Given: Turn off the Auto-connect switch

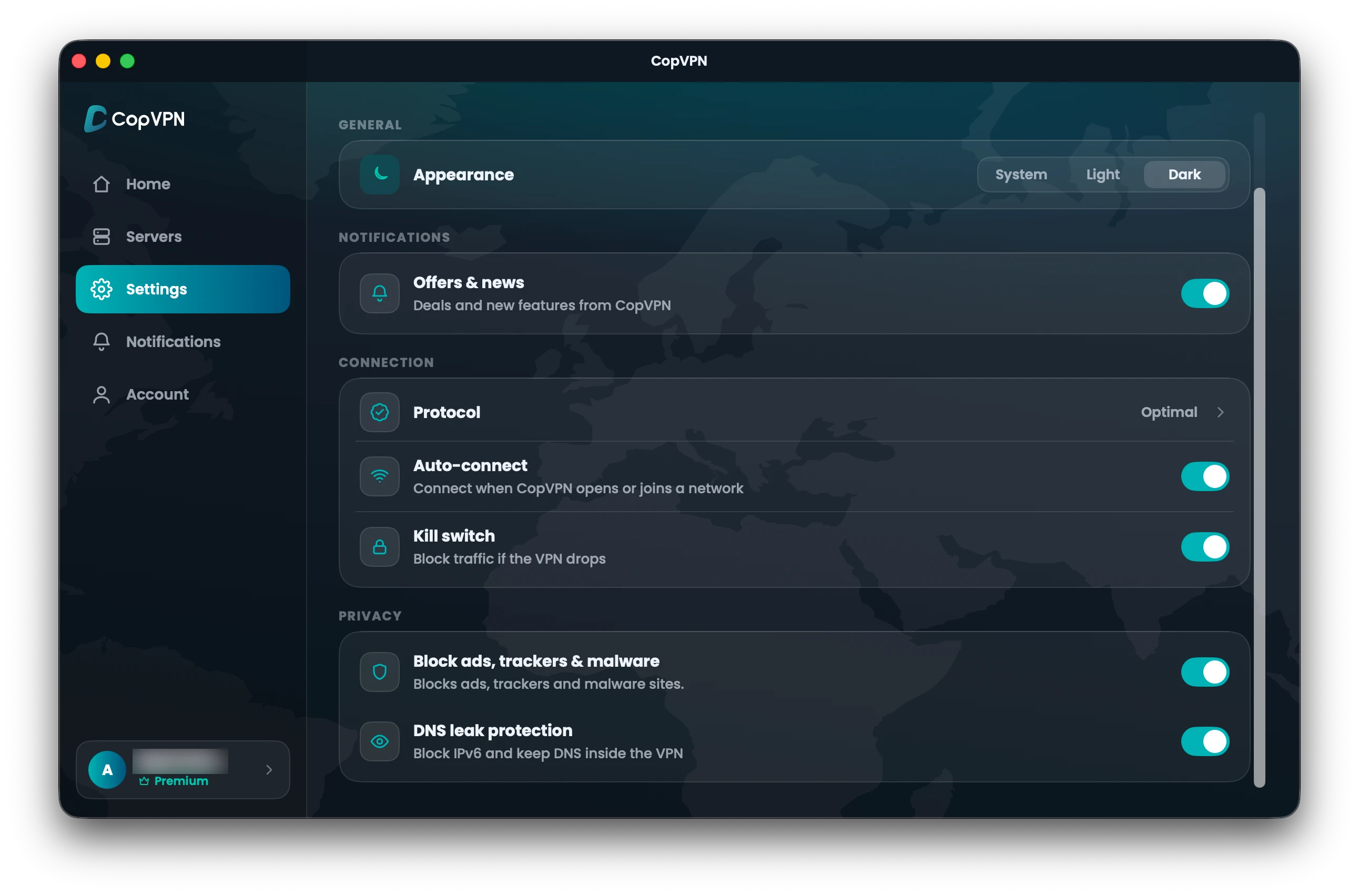Looking at the screenshot, I should point(1205,476).
